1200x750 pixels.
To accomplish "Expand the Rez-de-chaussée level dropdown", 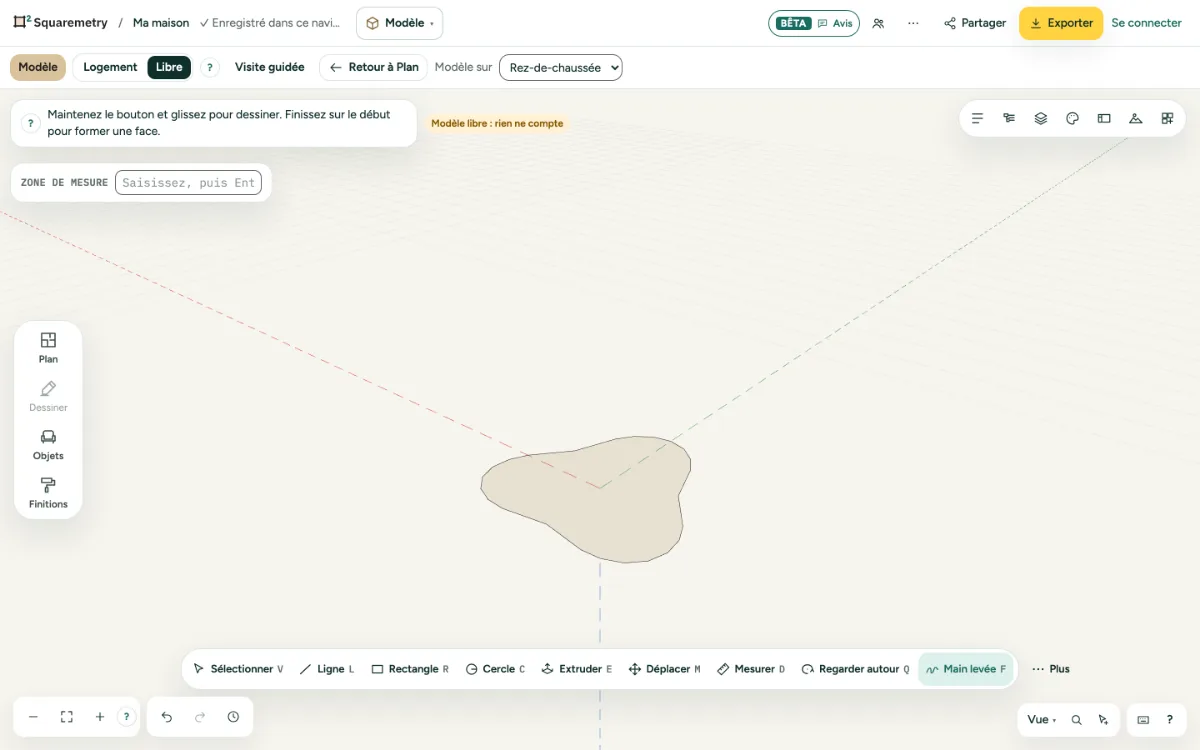I will coord(561,67).
